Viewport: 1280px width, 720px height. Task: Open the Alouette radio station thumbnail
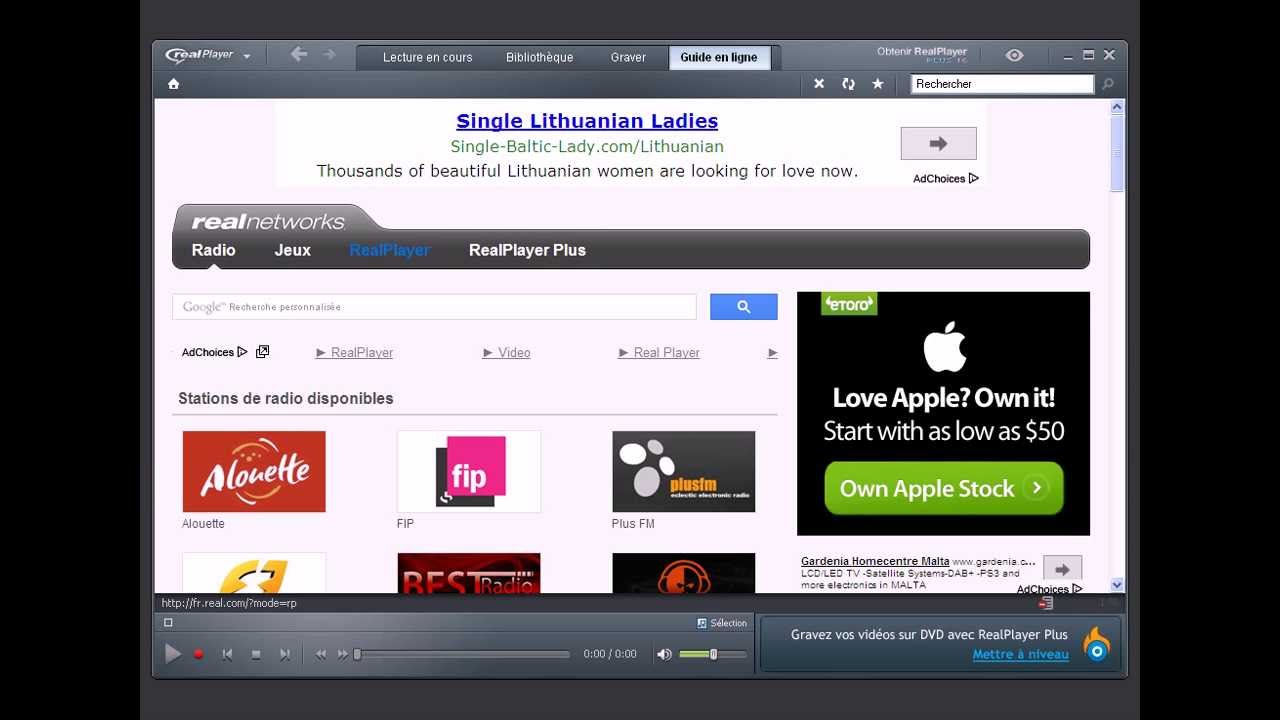(254, 471)
